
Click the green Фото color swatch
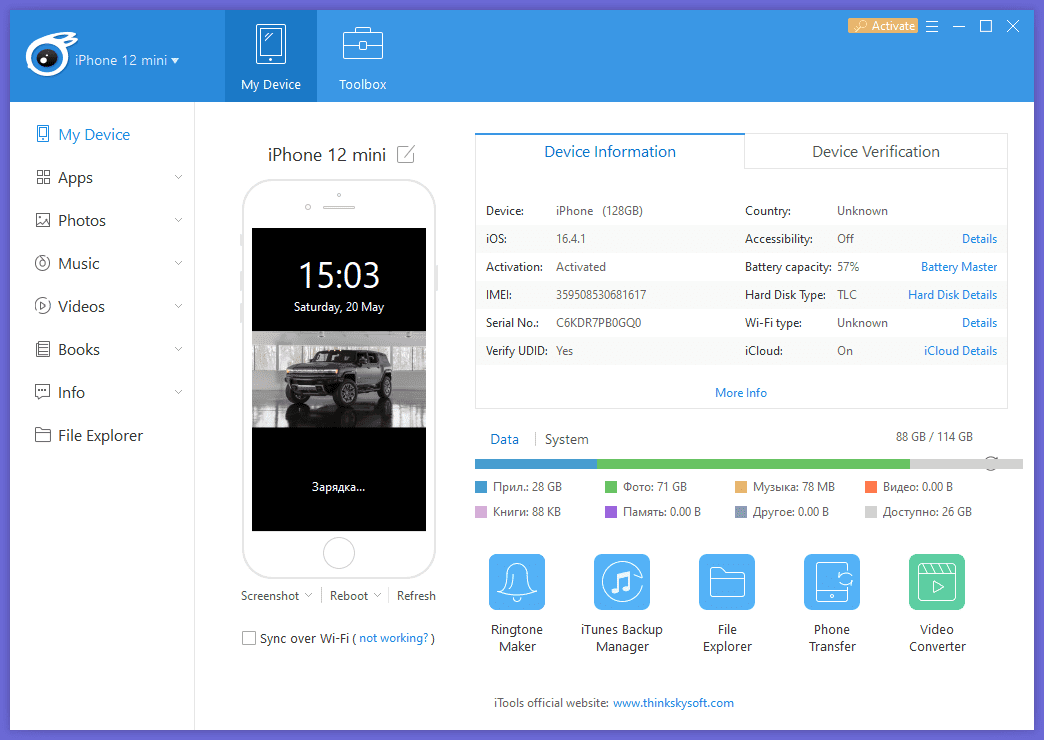coord(611,487)
